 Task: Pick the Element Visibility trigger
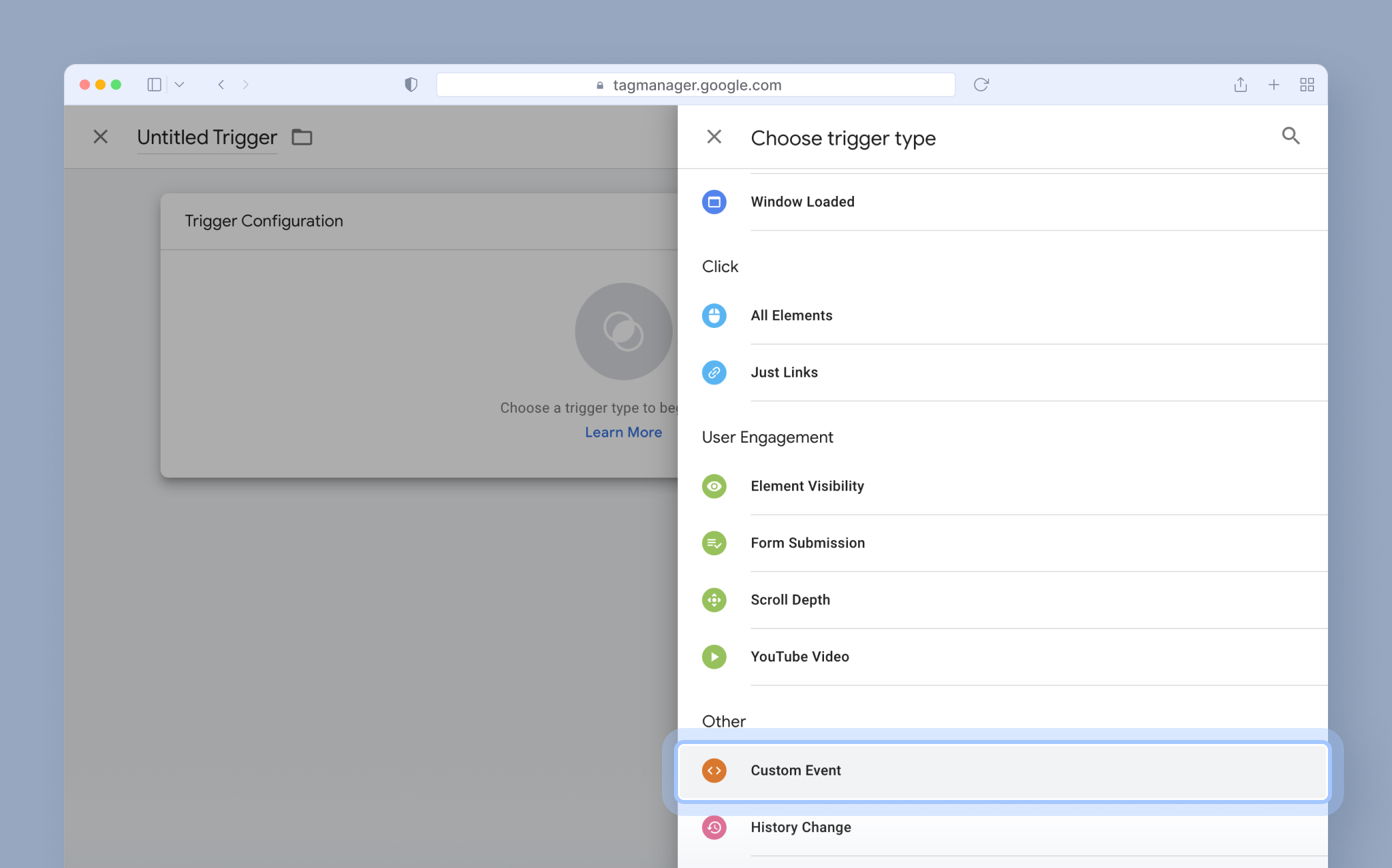click(x=807, y=486)
